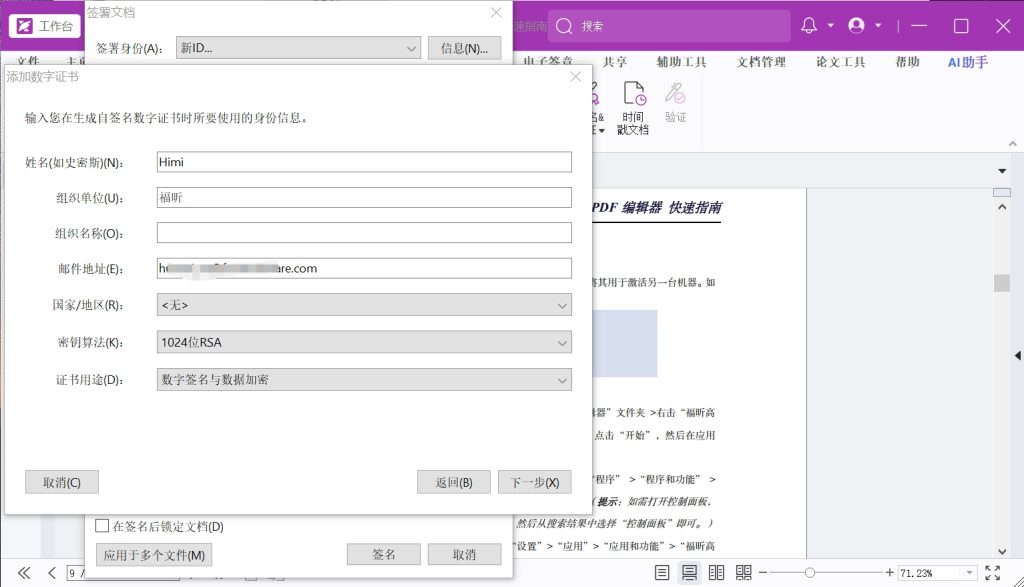Open the user account avatar icon

coord(856,26)
